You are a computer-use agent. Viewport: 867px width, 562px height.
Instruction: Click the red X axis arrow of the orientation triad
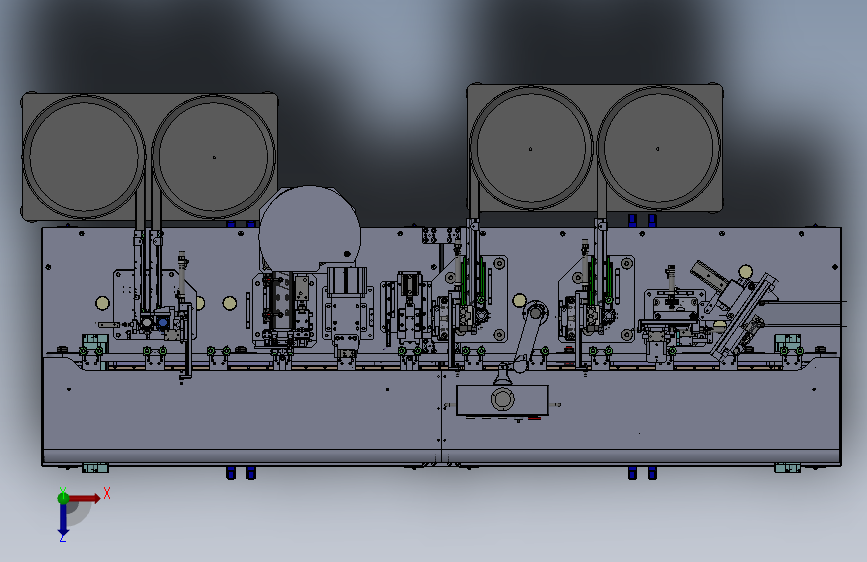pyautogui.click(x=84, y=498)
